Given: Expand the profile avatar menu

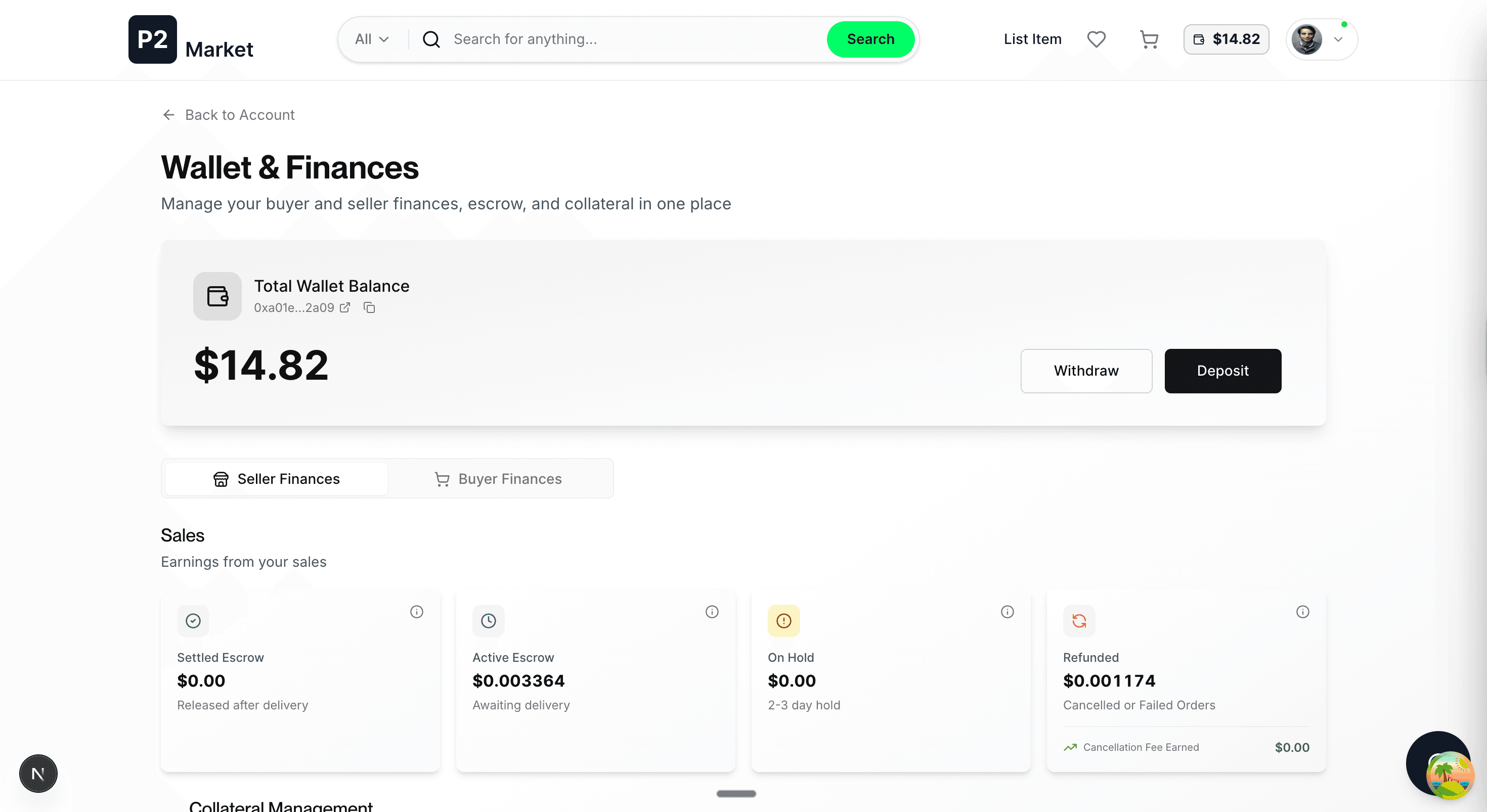Looking at the screenshot, I should [1321, 39].
